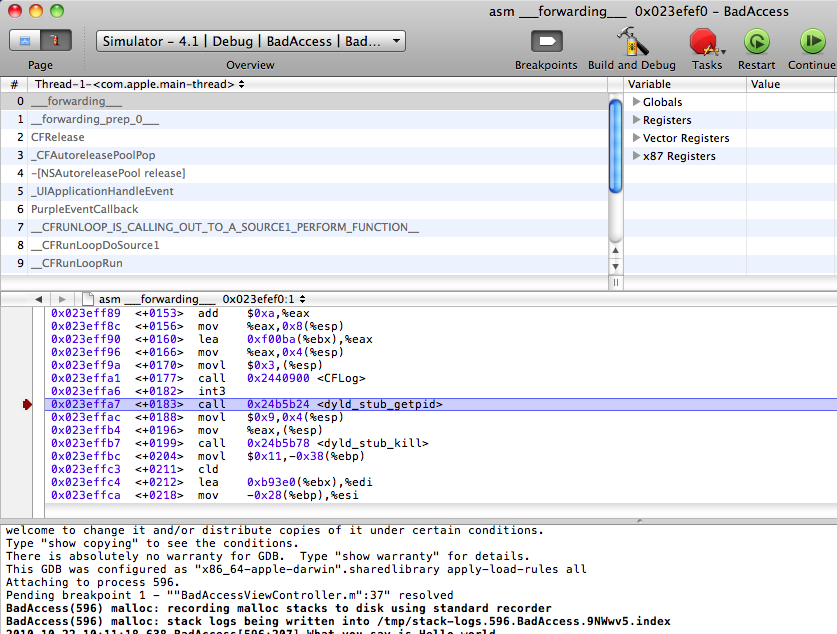
Task: Go forward in editor history
Action: (x=62, y=299)
